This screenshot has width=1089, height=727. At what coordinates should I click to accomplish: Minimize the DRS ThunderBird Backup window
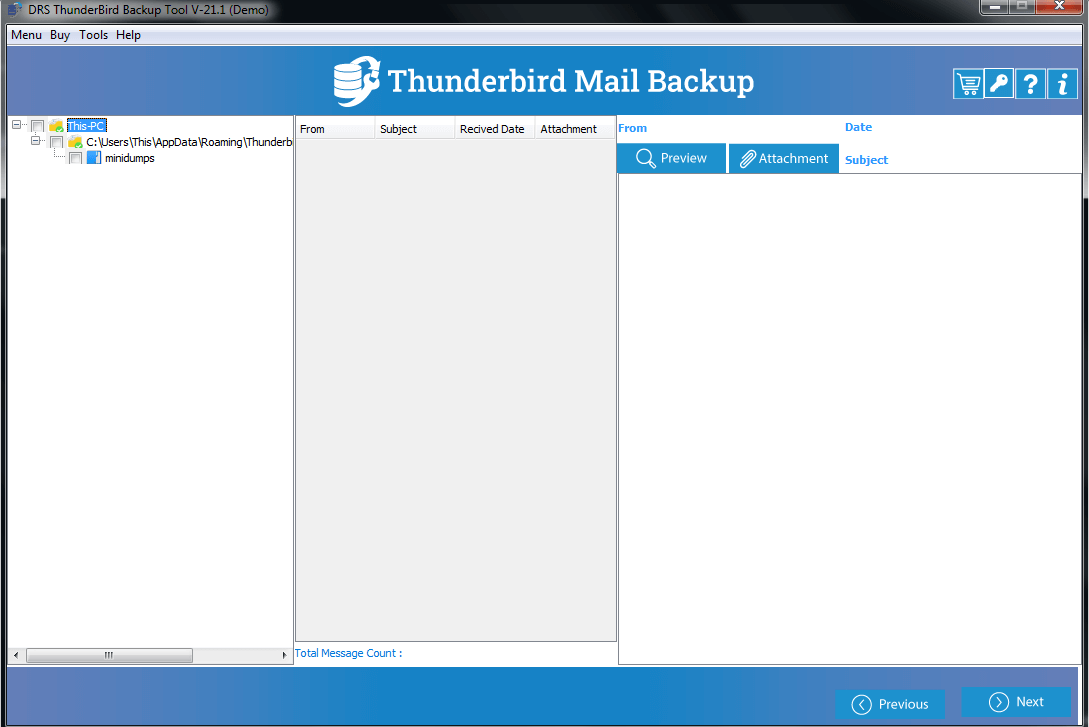(x=995, y=6)
